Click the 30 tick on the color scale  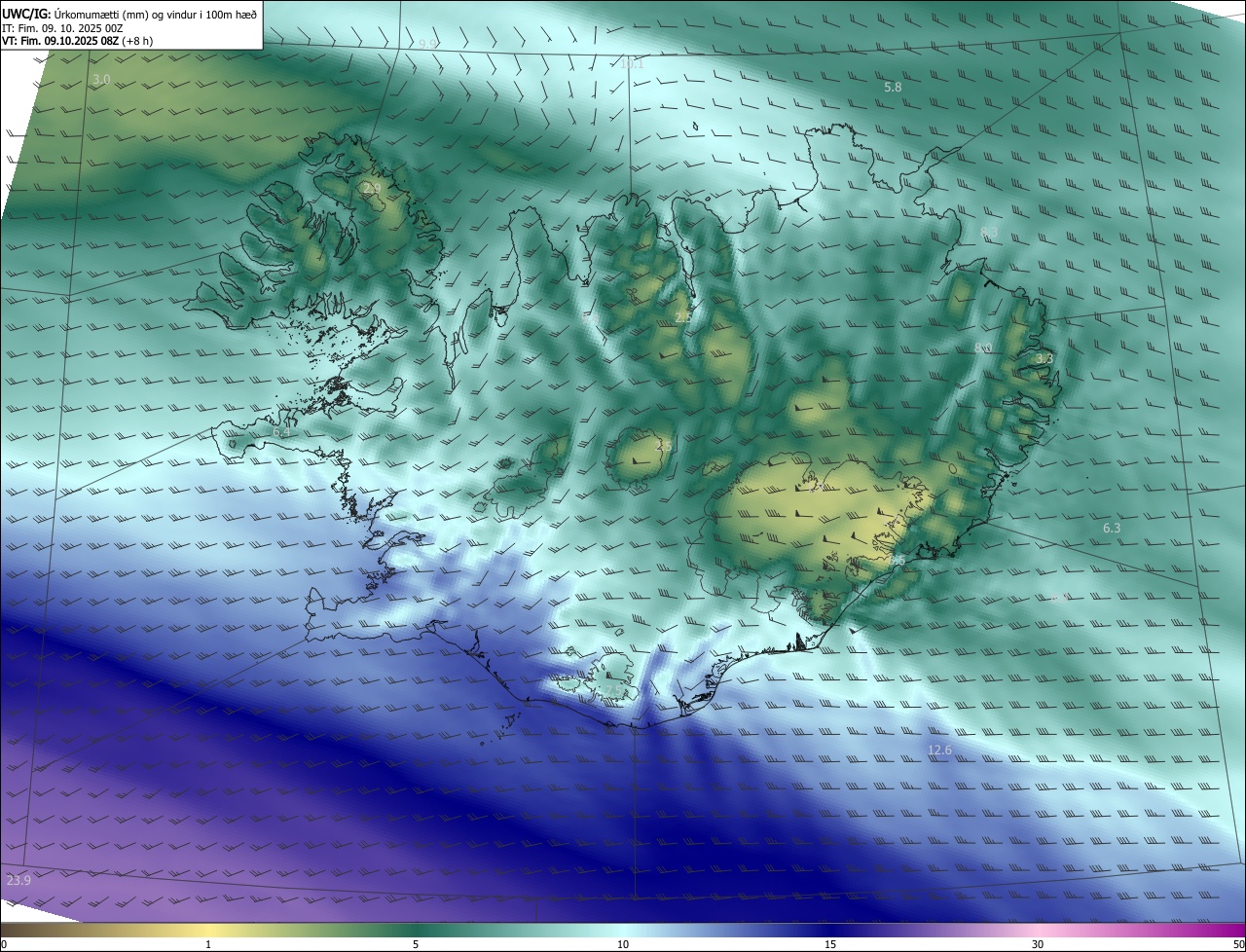[1038, 944]
